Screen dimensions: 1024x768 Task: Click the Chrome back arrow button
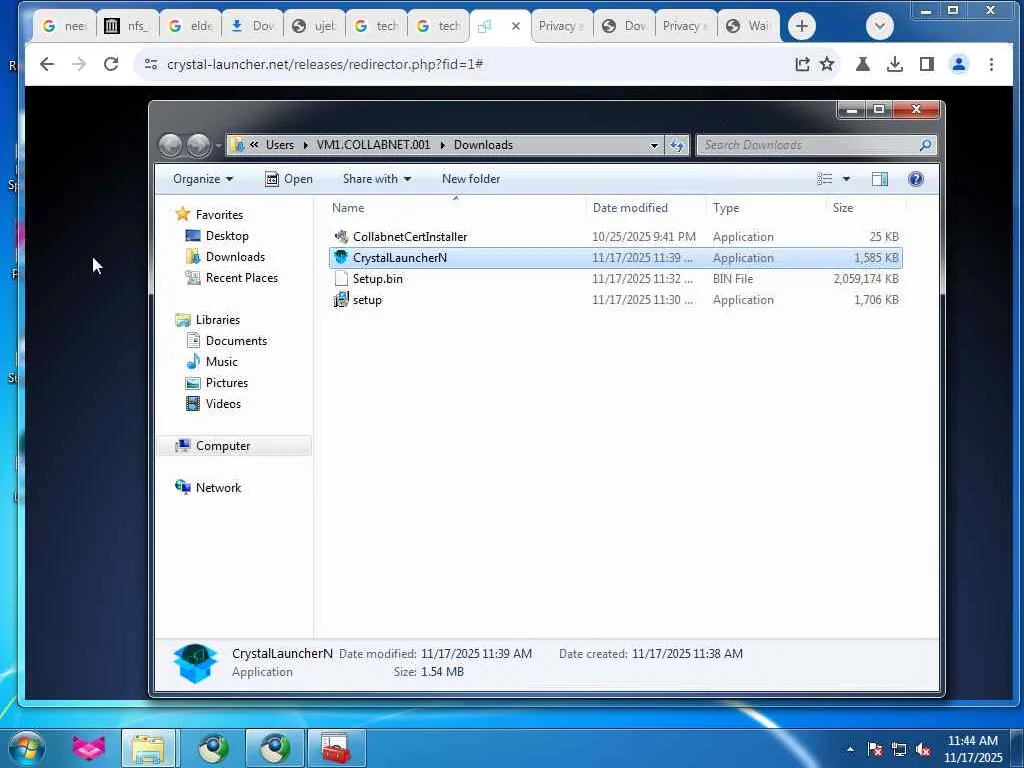tap(47, 64)
